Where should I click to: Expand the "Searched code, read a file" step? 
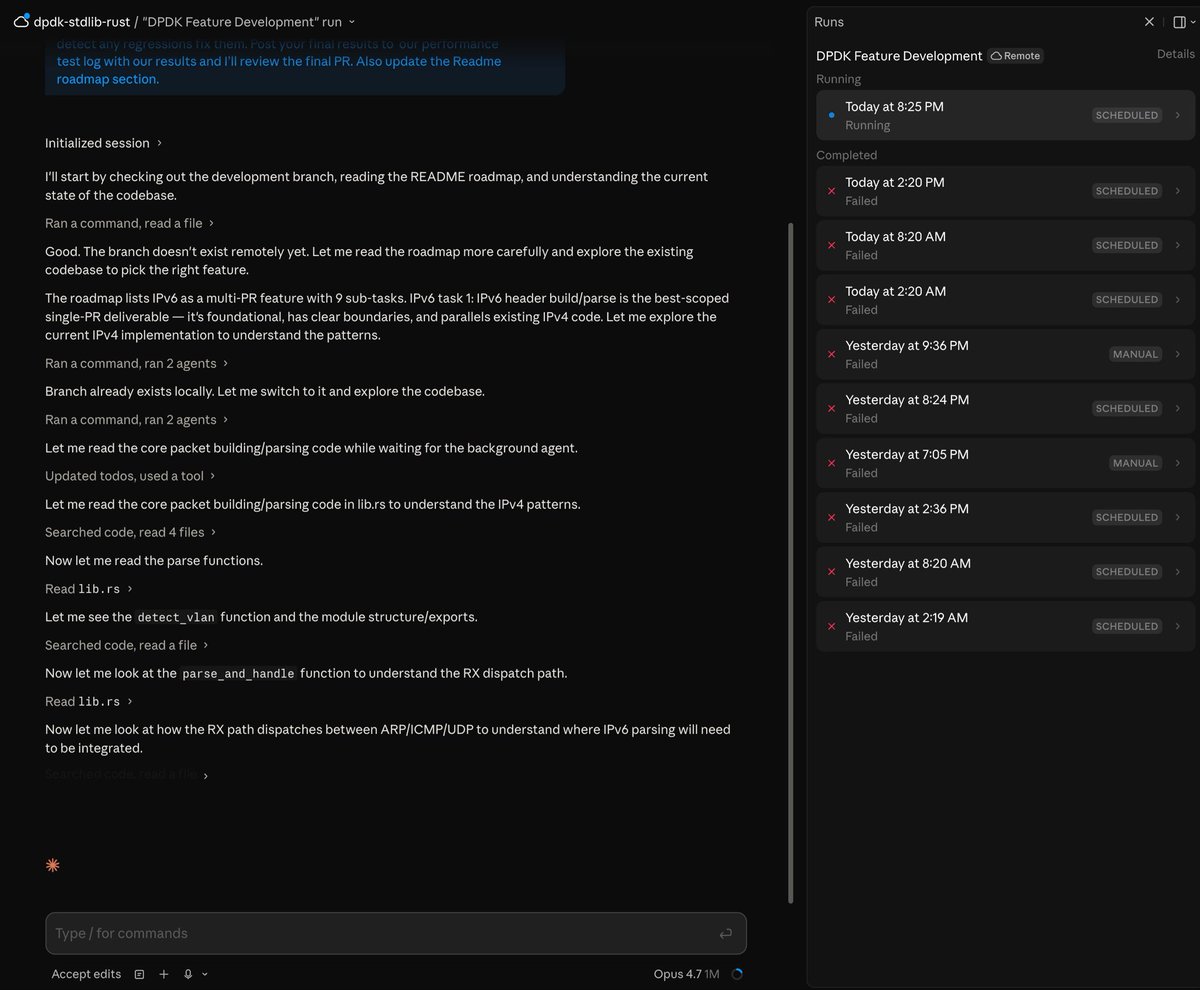click(x=127, y=645)
